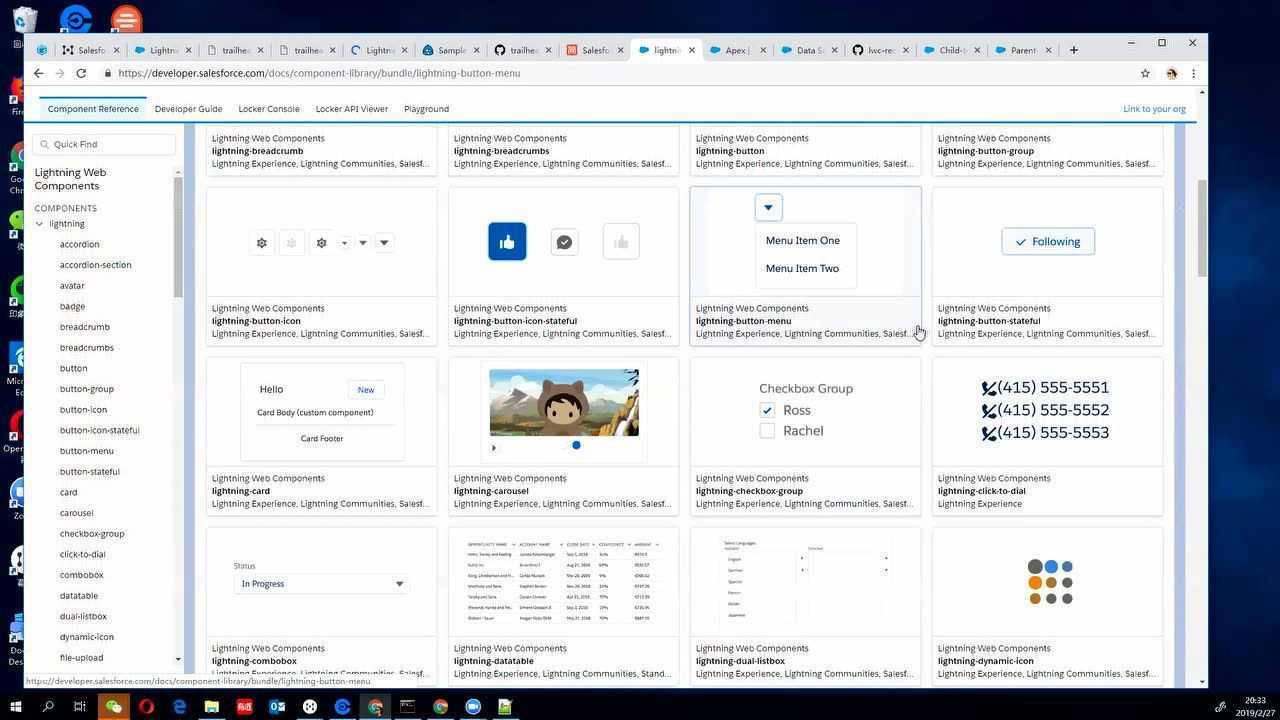
Task: Check the Rachel checkbox
Action: tap(767, 430)
